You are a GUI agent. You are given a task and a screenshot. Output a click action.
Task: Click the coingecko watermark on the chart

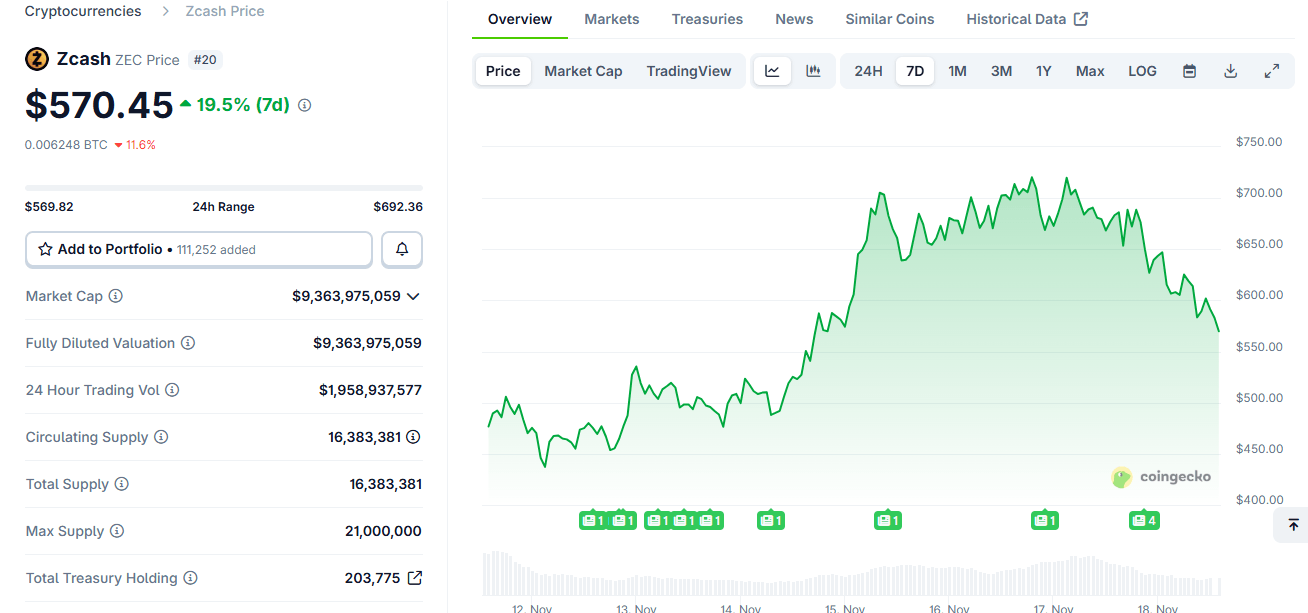[1160, 477]
